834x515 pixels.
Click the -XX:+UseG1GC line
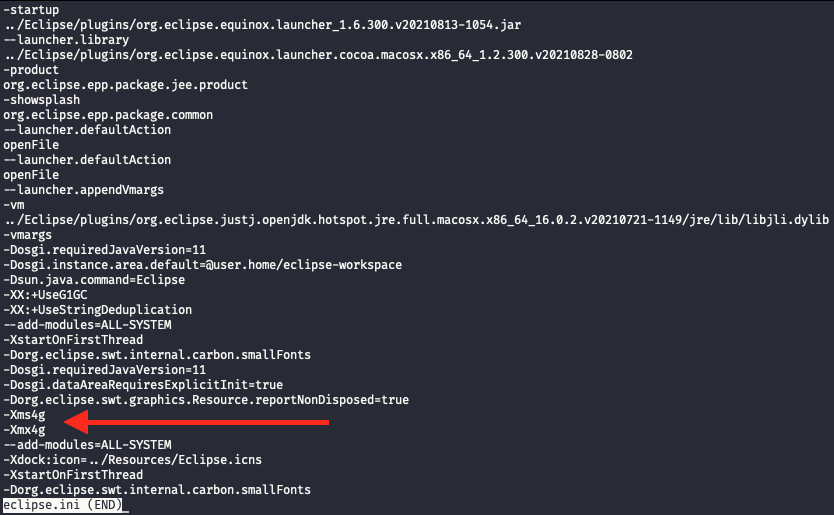pyautogui.click(x=45, y=295)
